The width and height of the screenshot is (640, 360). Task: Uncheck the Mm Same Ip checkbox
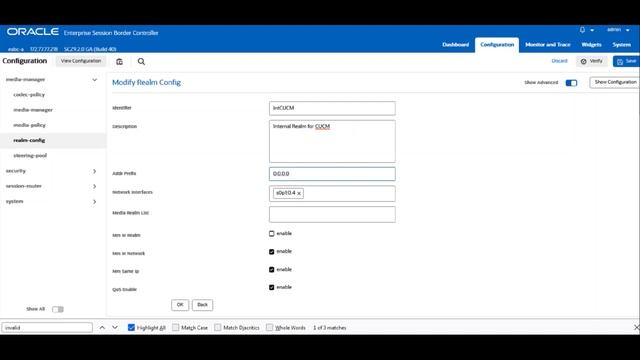coord(271,269)
